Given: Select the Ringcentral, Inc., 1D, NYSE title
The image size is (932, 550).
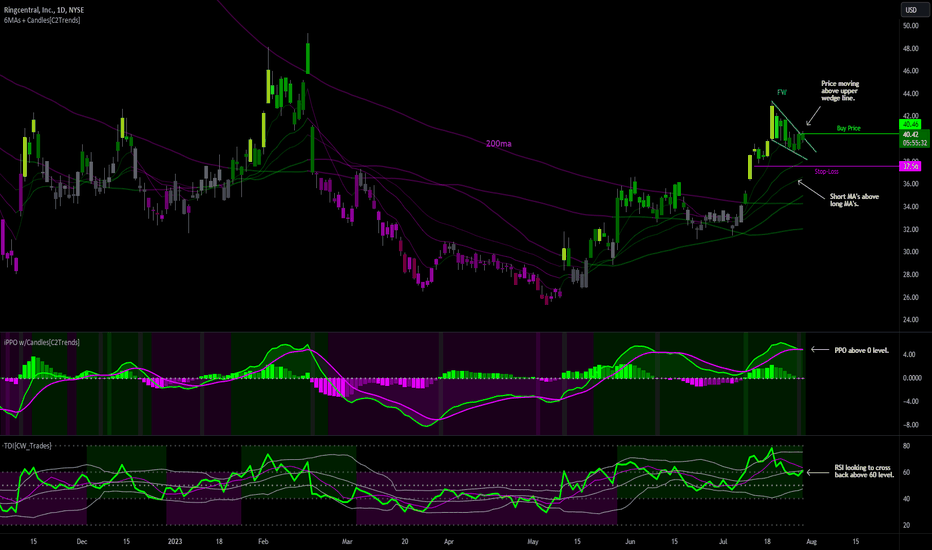Looking at the screenshot, I should click(43, 10).
